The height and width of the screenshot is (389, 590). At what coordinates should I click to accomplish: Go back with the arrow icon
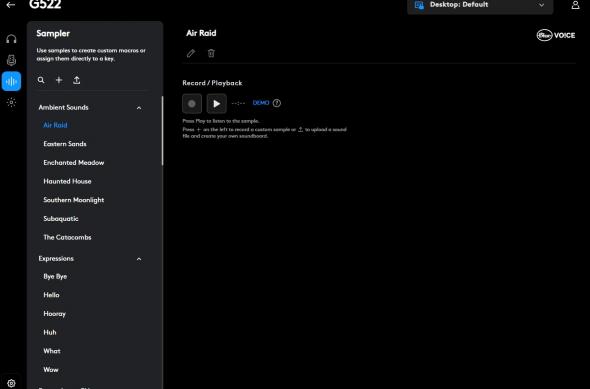[x=11, y=5]
